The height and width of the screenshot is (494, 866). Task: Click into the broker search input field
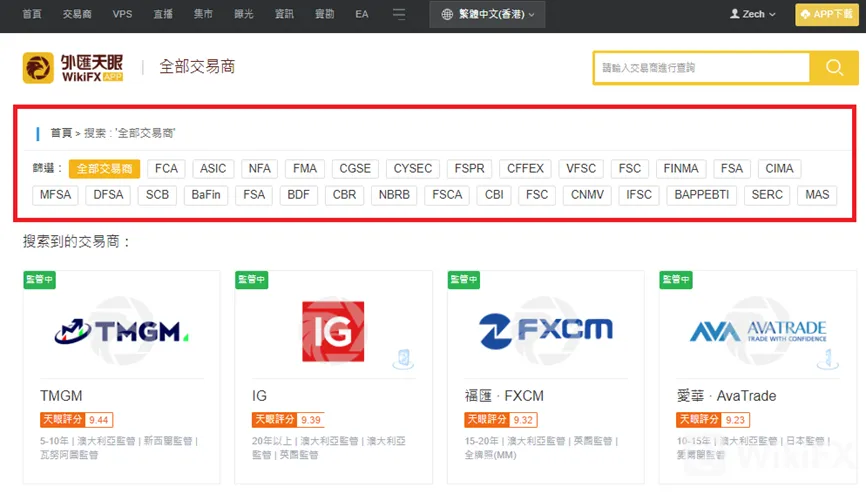click(x=702, y=68)
